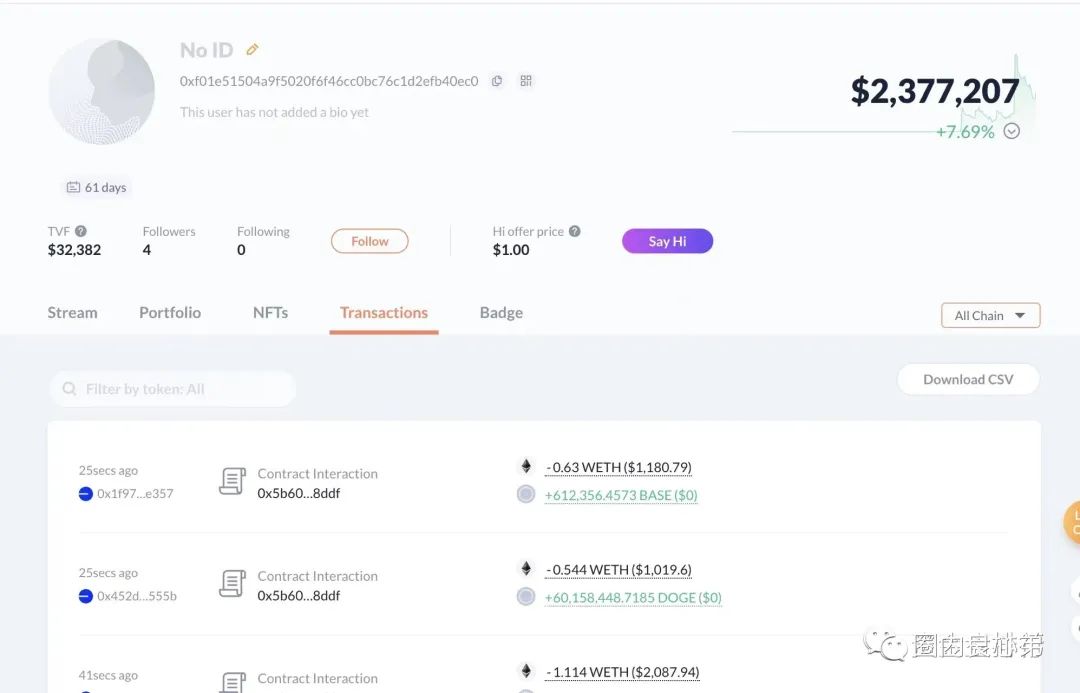Click the TVF help question mark icon
Screen dimensions: 1080x693
(x=81, y=231)
